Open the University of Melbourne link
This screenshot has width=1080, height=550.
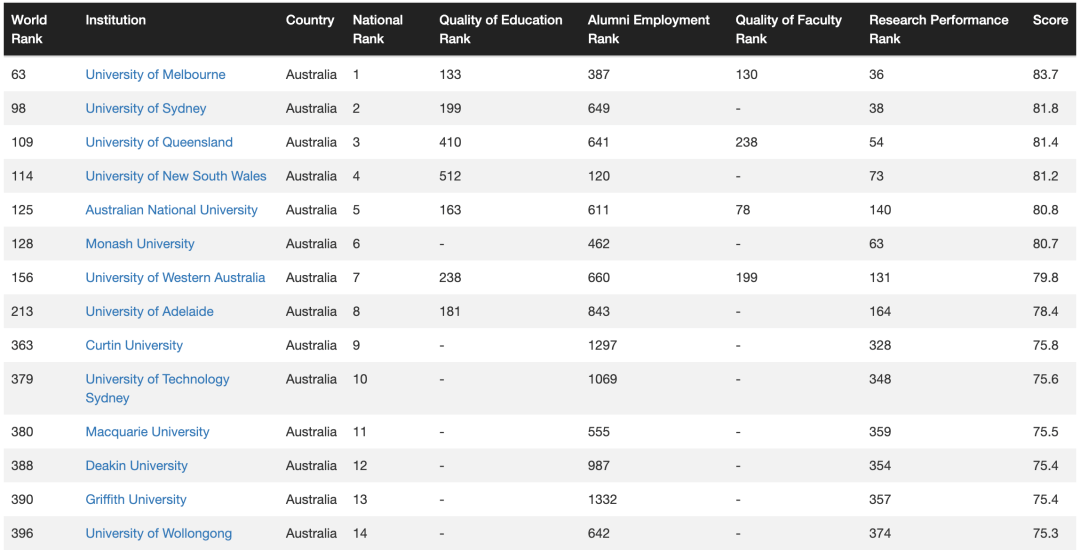(x=155, y=74)
